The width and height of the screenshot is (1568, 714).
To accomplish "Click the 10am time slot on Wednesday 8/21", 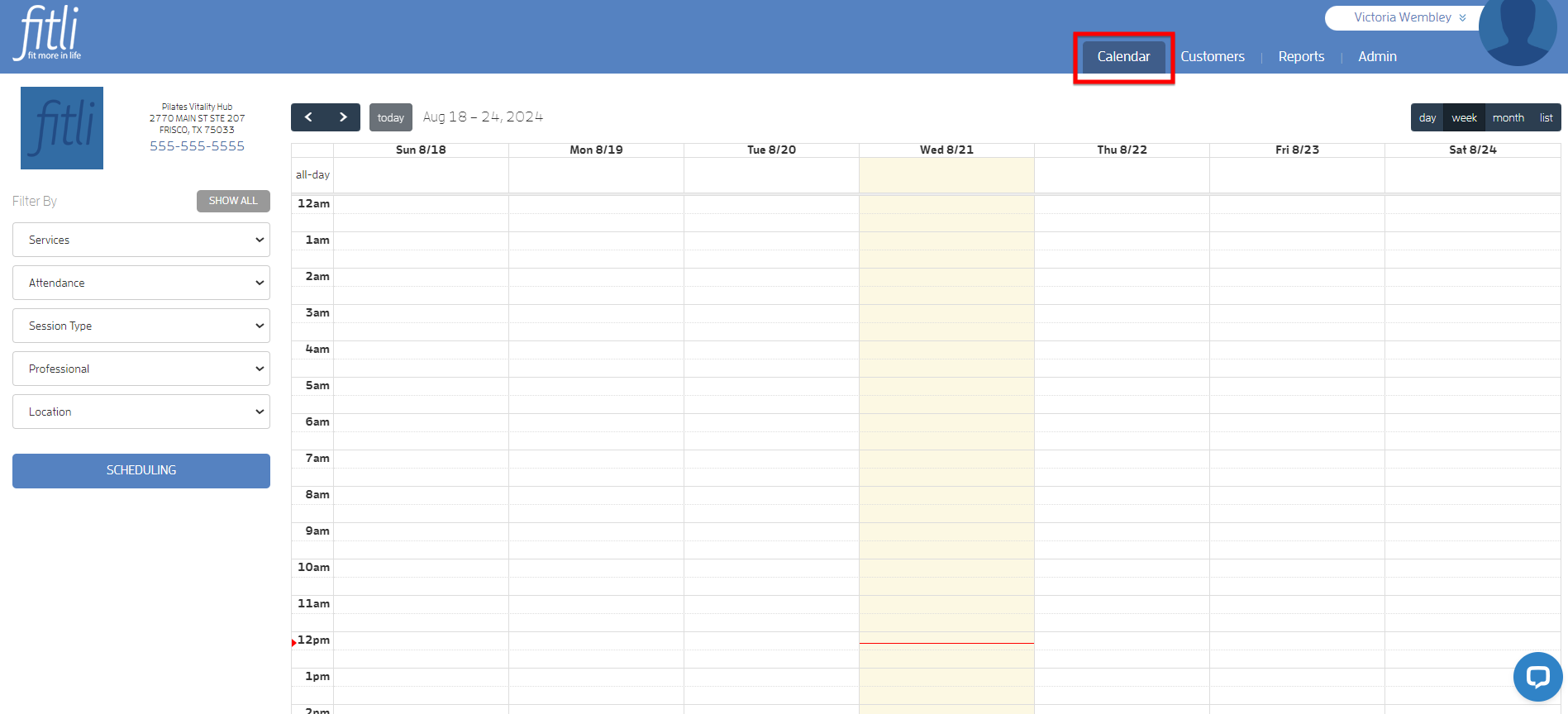I will tap(946, 568).
